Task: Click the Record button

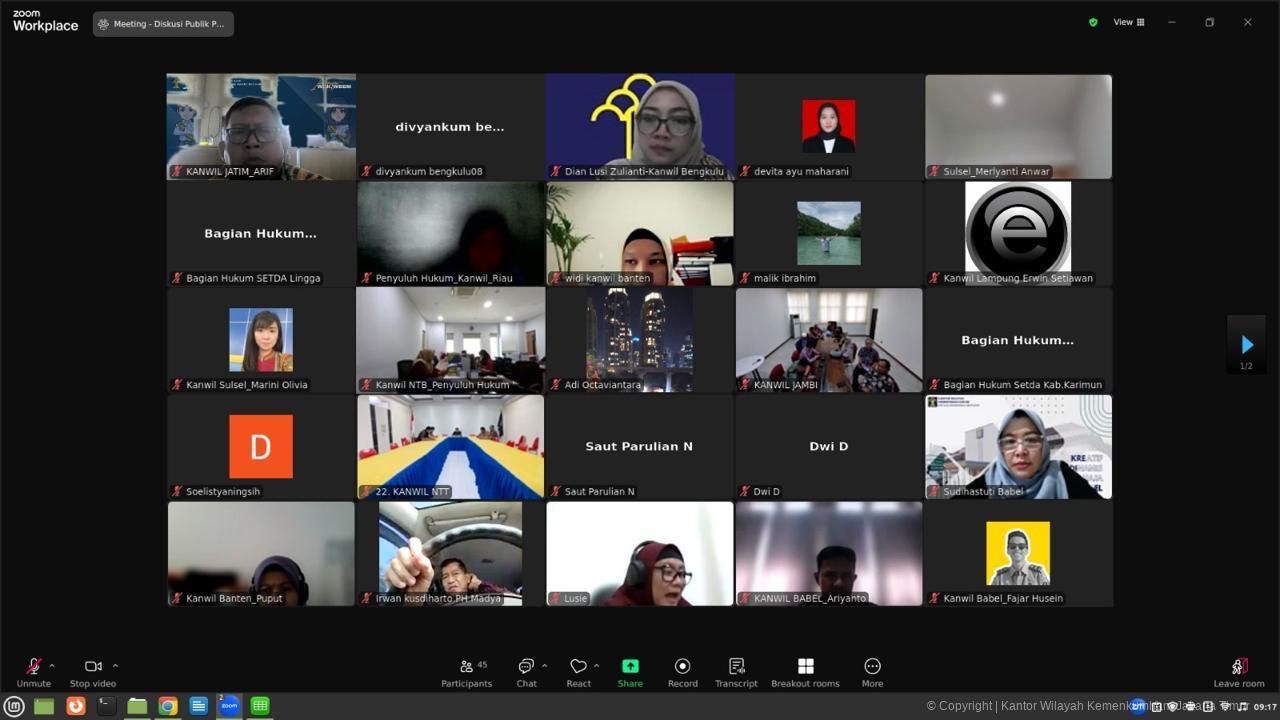Action: click(x=682, y=672)
